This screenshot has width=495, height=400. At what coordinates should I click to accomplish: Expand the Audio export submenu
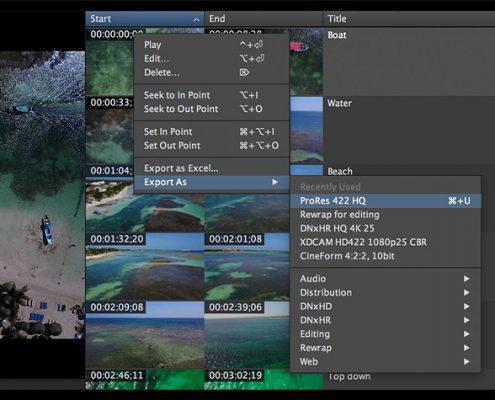tap(385, 279)
